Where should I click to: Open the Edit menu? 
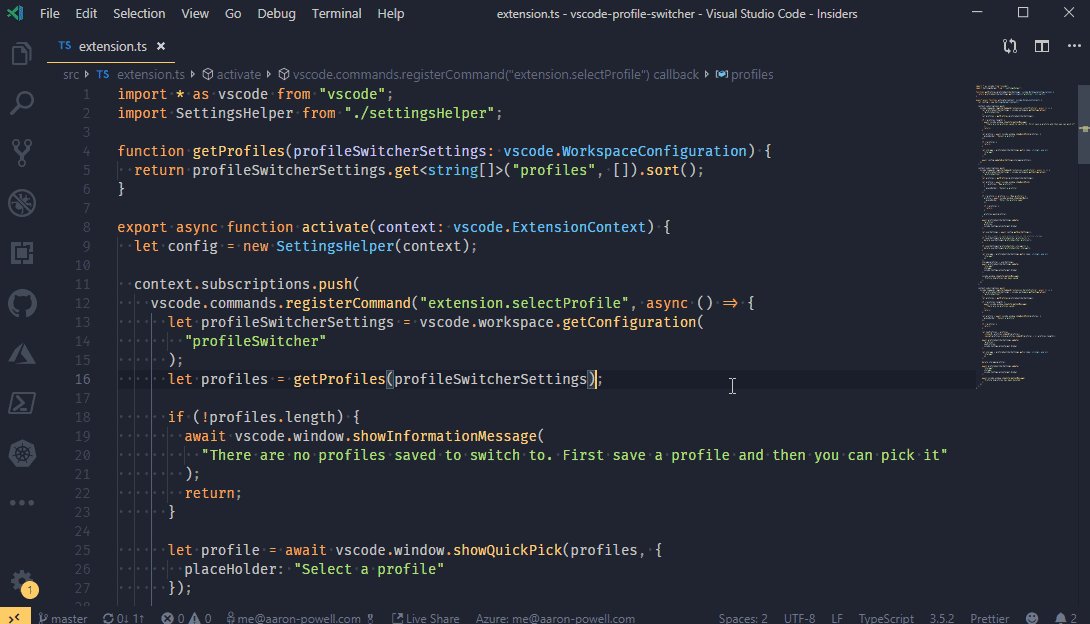pos(86,13)
